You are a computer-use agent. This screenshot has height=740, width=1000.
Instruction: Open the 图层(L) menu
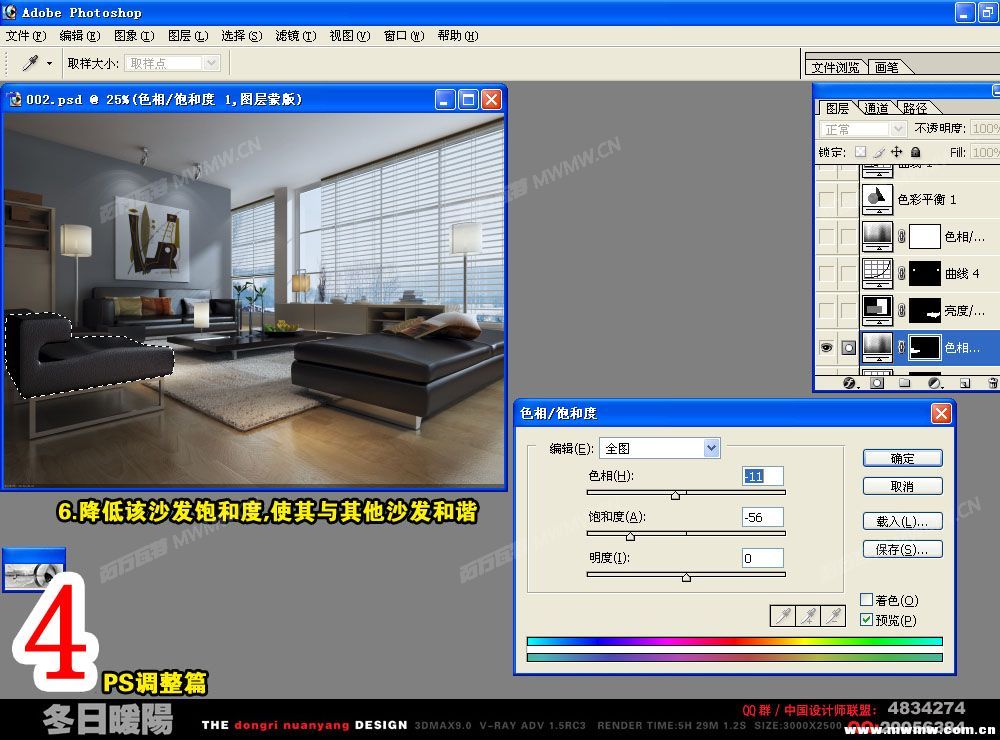[x=188, y=36]
